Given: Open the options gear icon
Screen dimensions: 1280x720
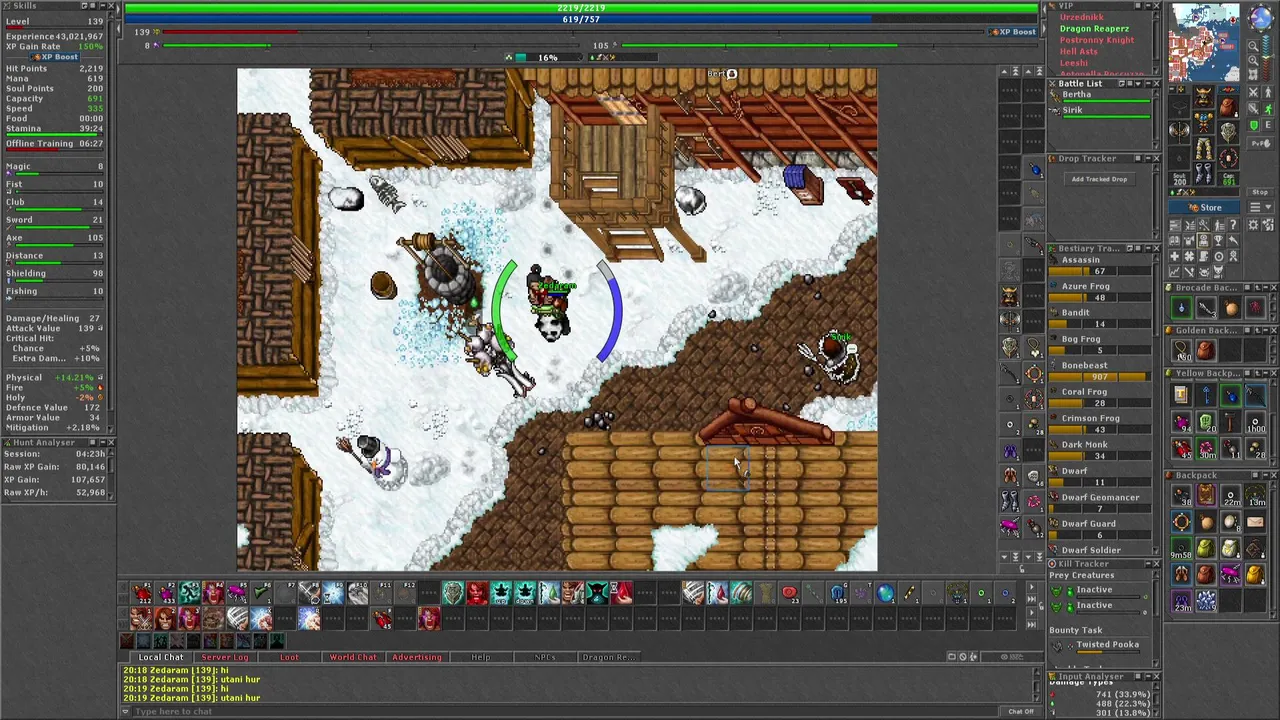Looking at the screenshot, I should coord(1253,225).
